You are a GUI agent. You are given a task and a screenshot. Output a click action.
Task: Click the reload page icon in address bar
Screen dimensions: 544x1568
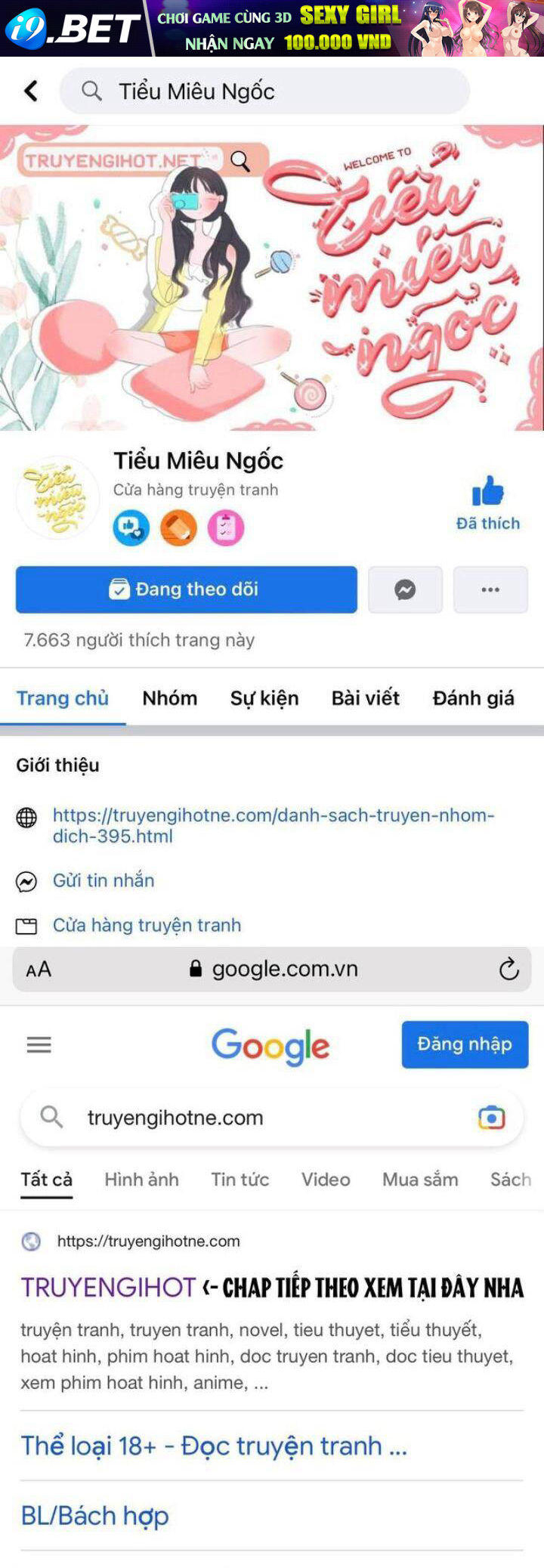click(509, 969)
